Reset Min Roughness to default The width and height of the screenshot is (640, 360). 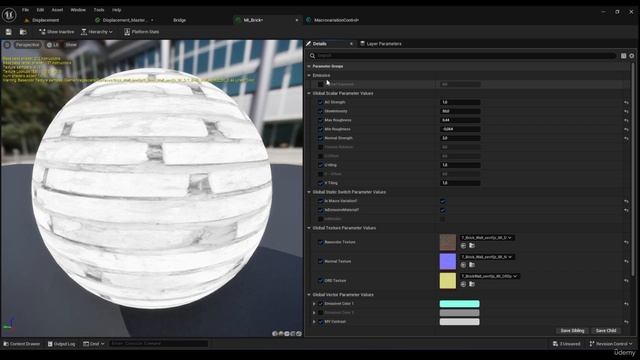point(626,129)
